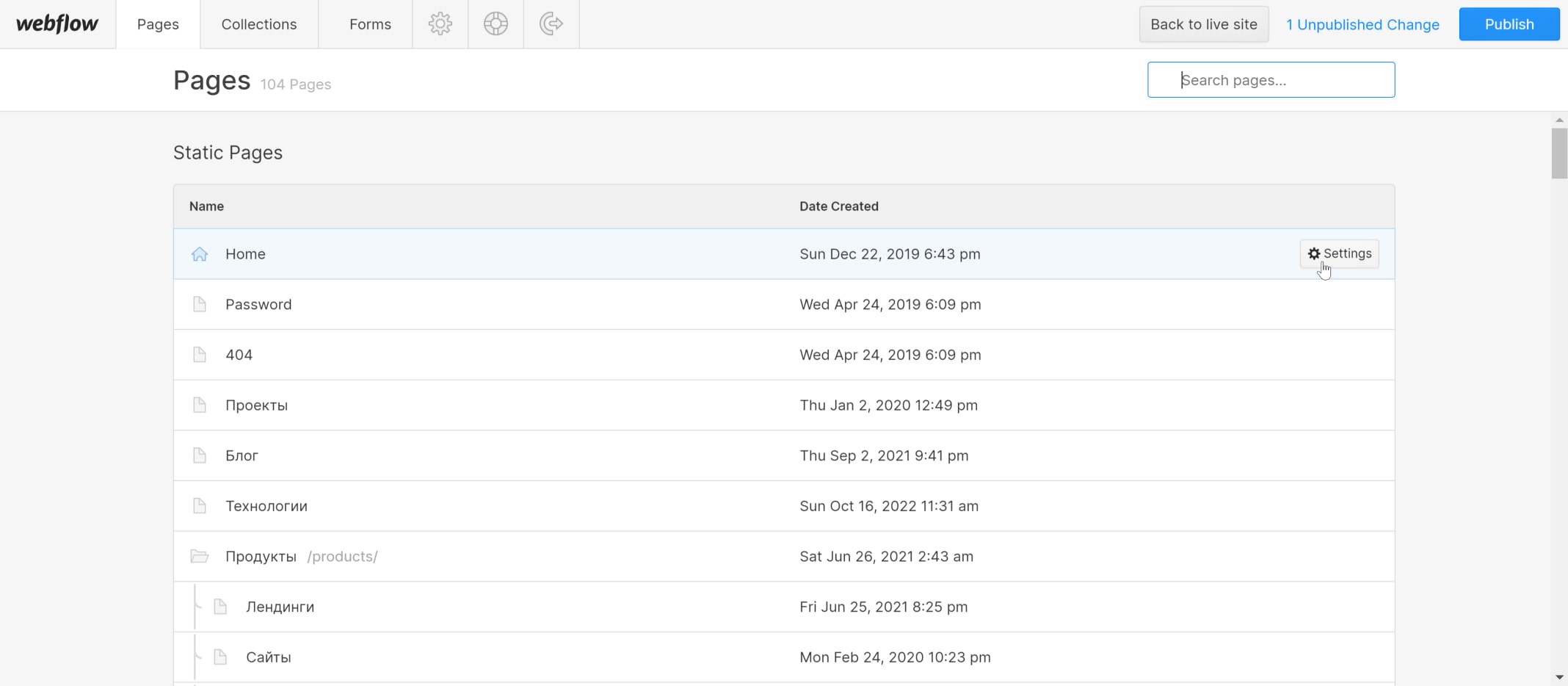Focus the Search pages field

[x=1271, y=80]
